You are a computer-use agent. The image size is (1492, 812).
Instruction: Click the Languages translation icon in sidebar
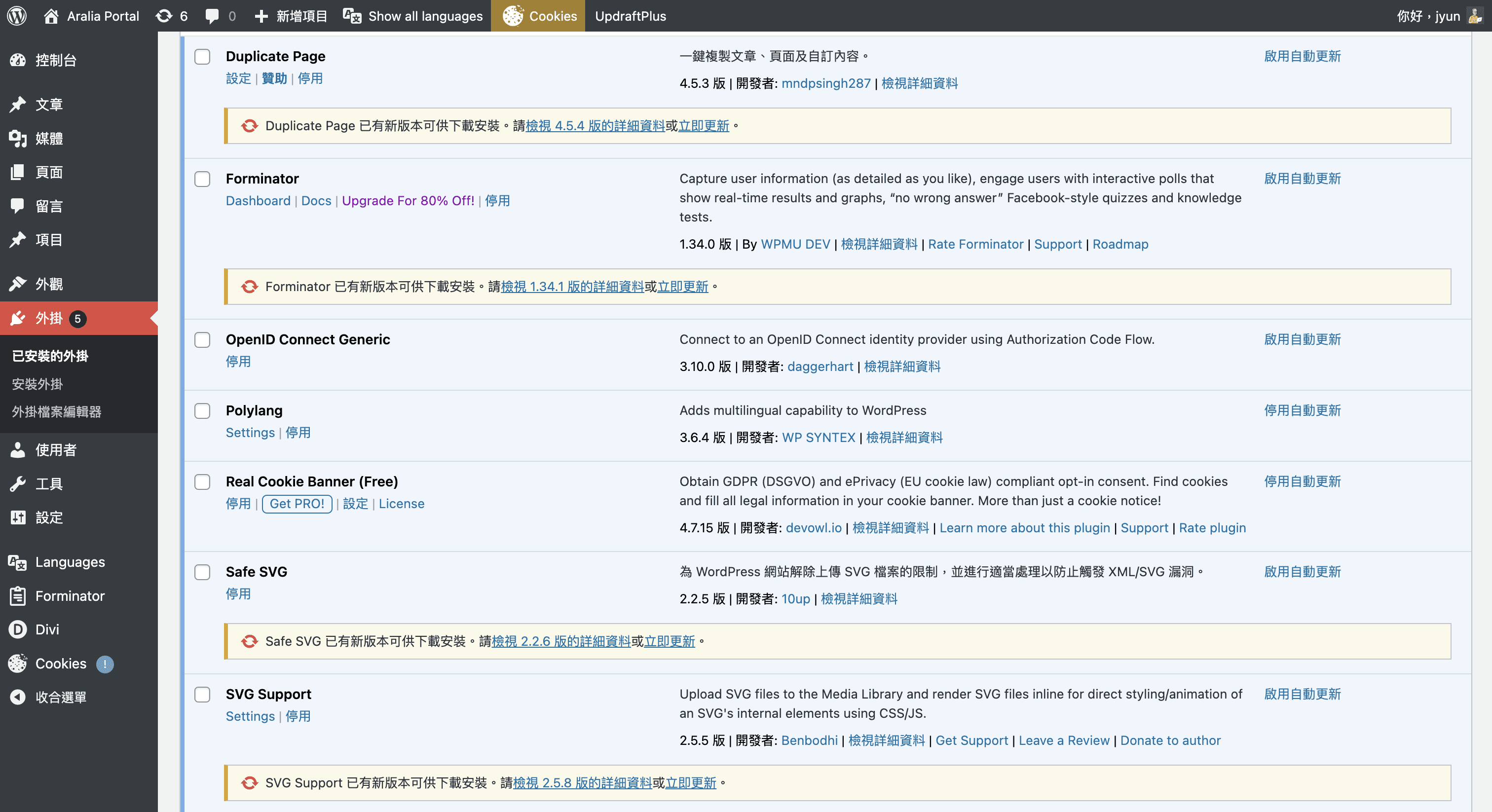click(x=18, y=562)
